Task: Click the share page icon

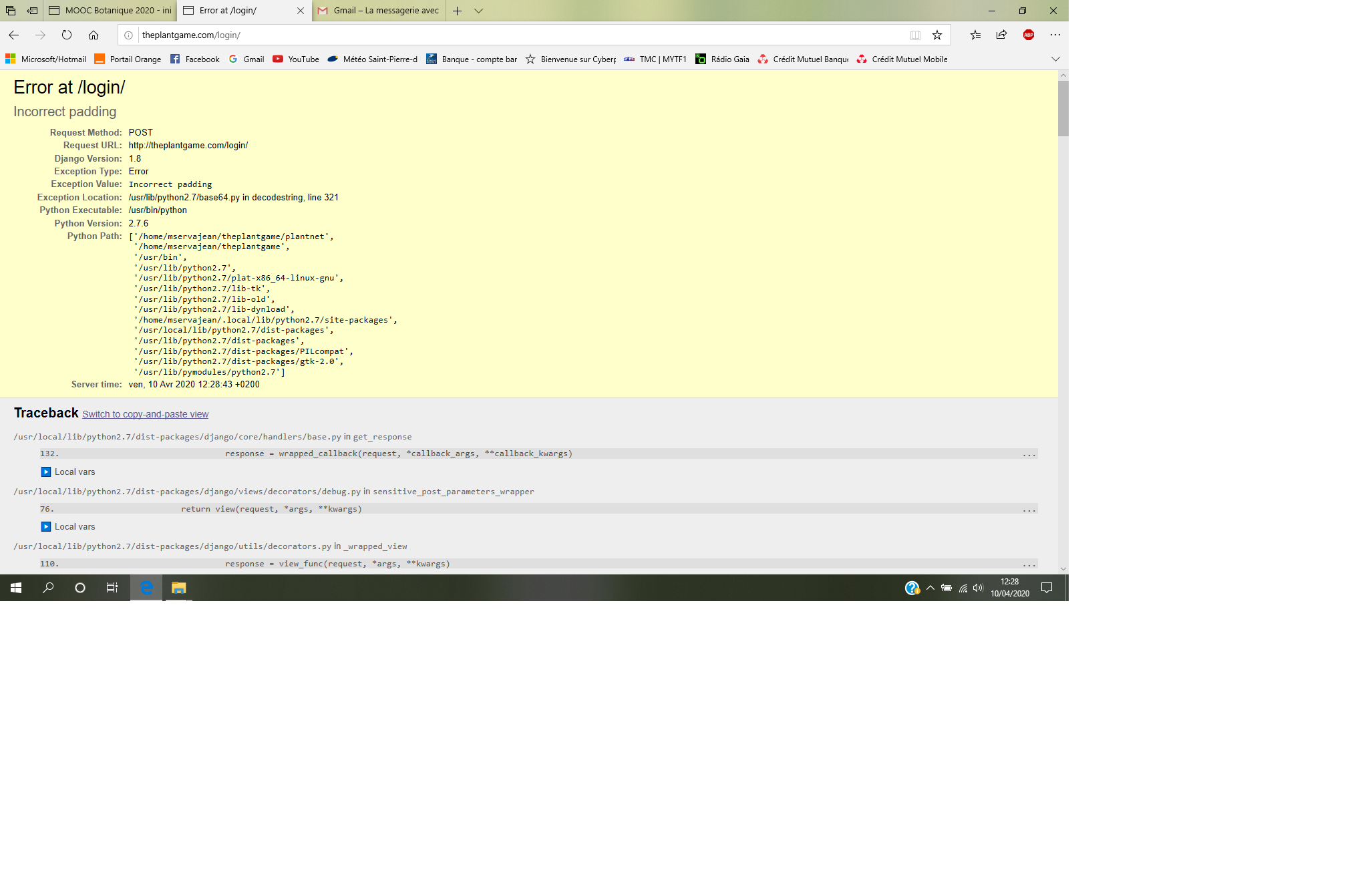Action: 1001,35
